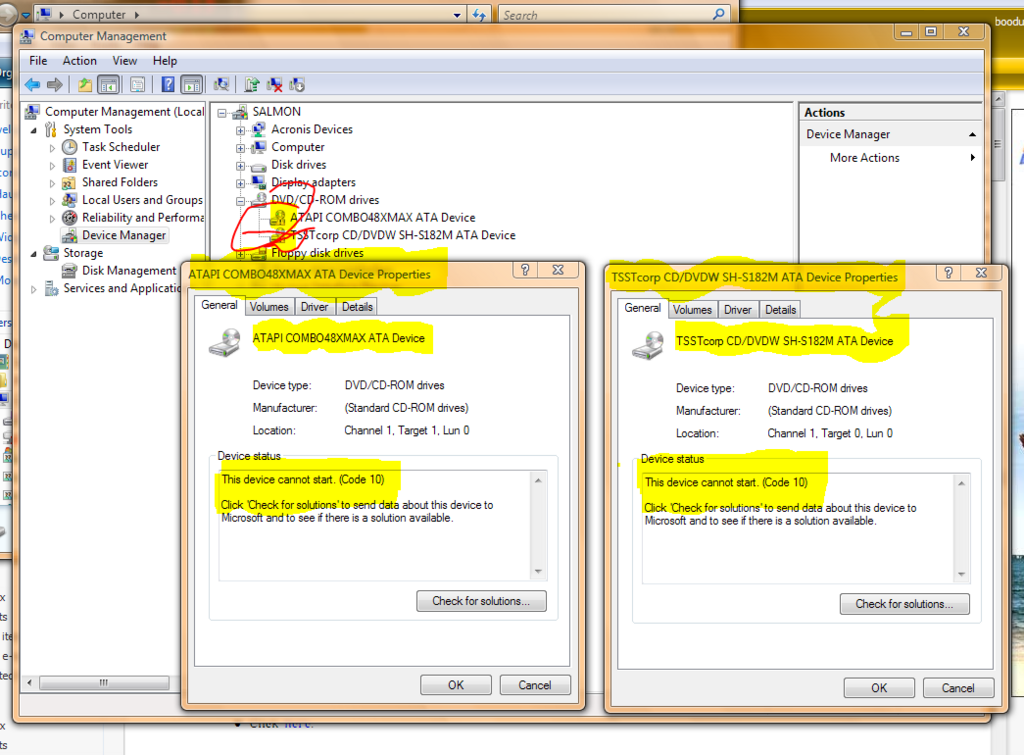Open Event Viewer in the left tree
The height and width of the screenshot is (755, 1024).
tap(115, 165)
